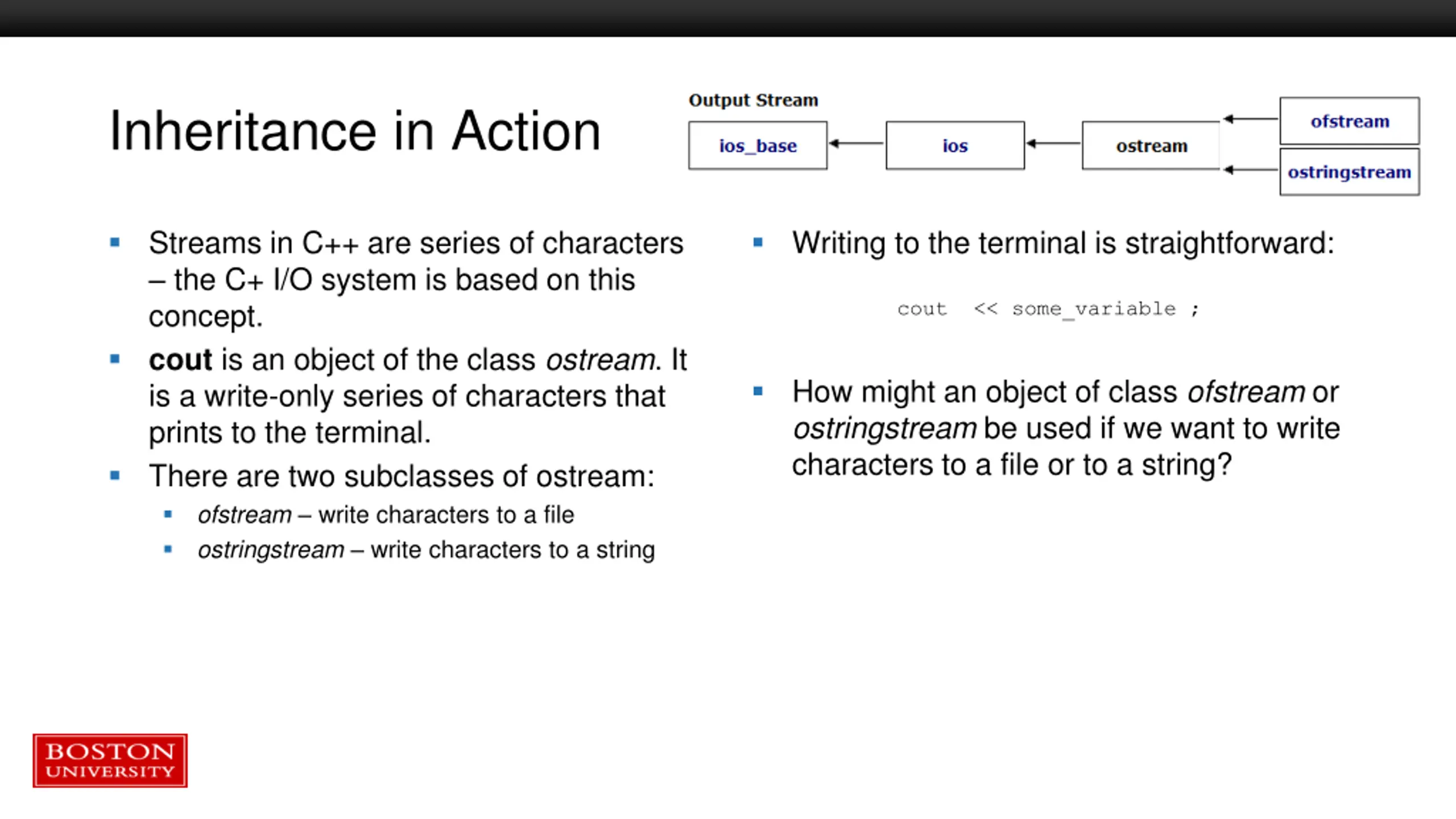Select the ofstream box in diagram
Screen dimensions: 1456x819
[x=1350, y=121]
